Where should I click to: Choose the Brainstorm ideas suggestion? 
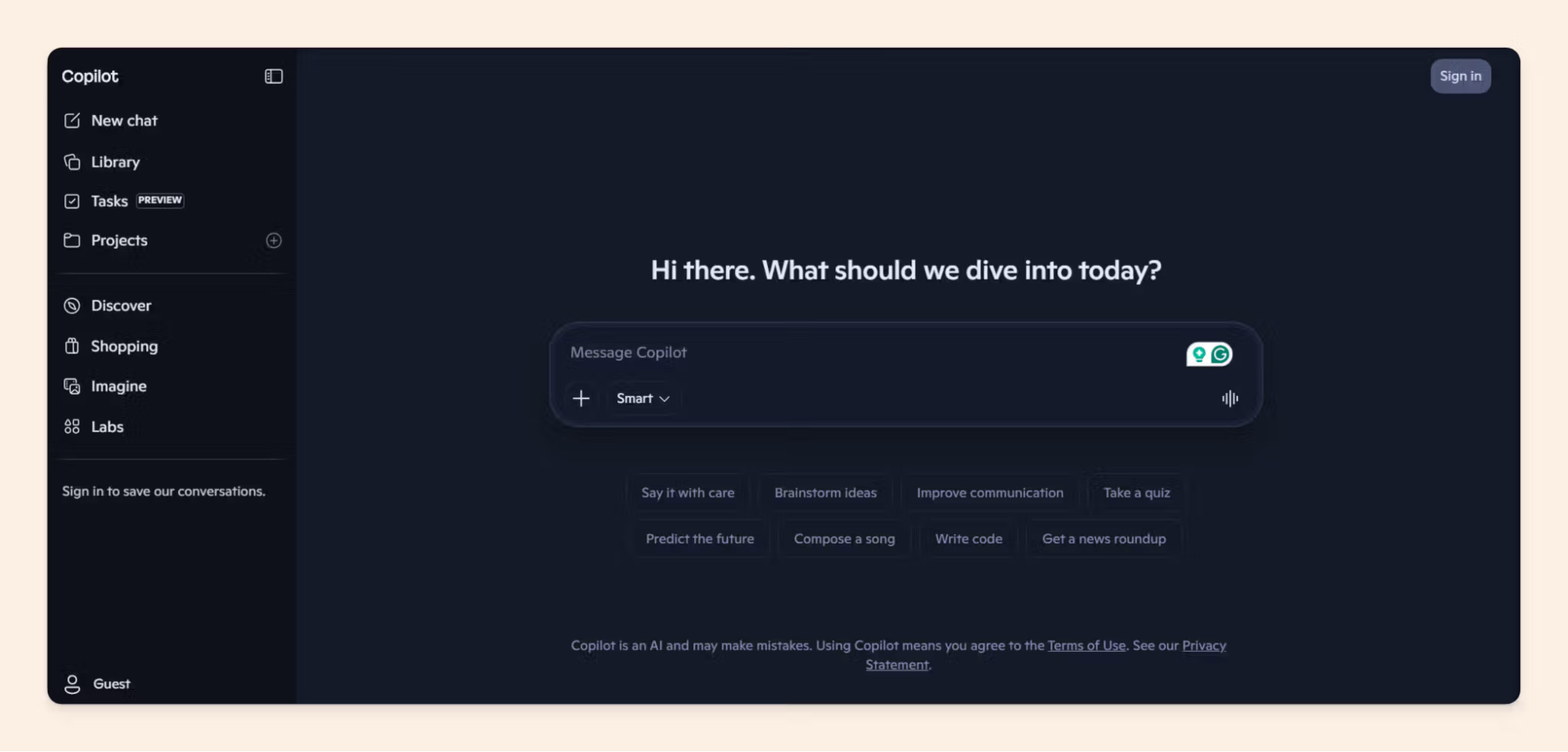(825, 492)
